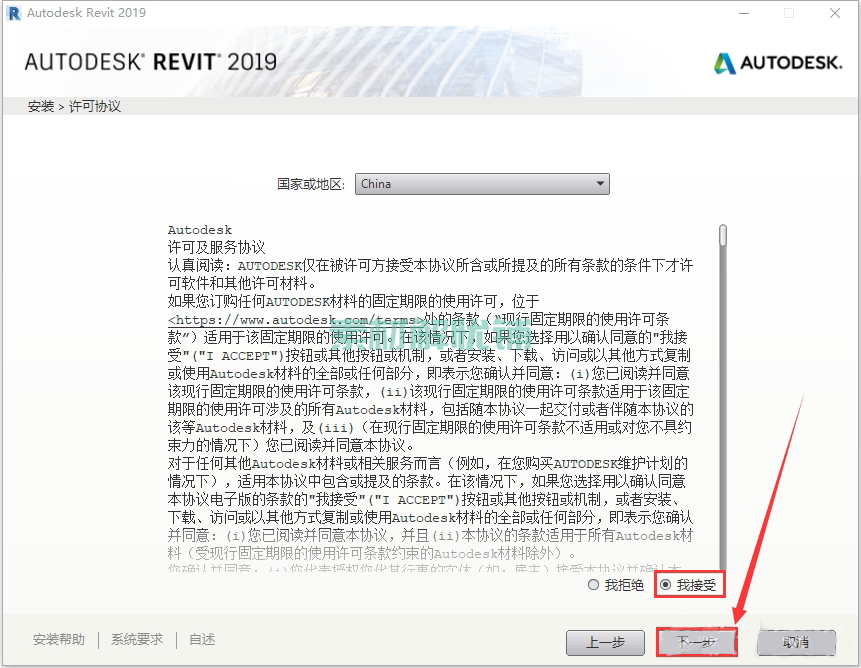Click the 取消 (Cancel) button
Viewport: 861px width, 668px height.
796,642
